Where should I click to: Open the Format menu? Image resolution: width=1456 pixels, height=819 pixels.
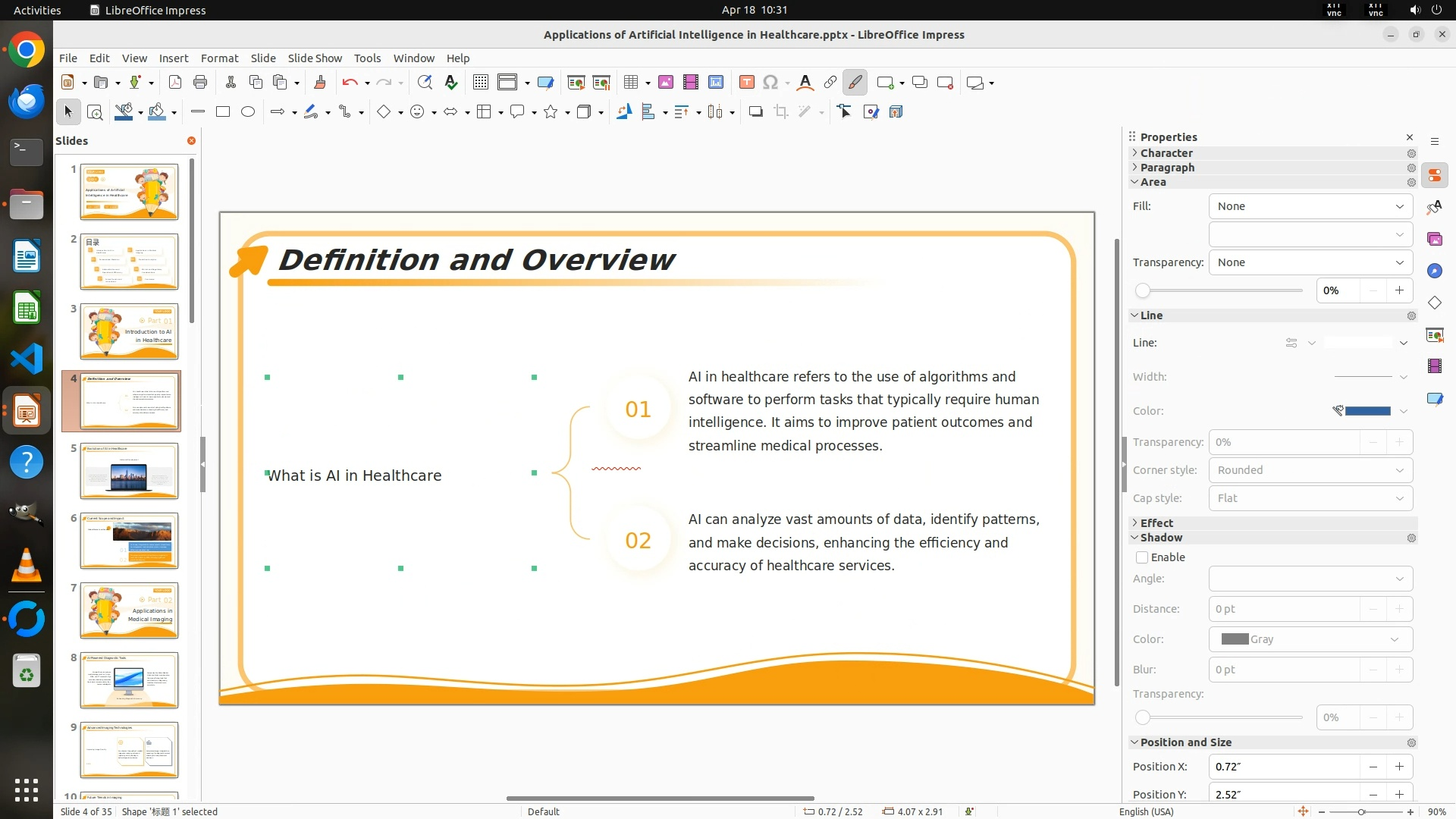[x=219, y=58]
